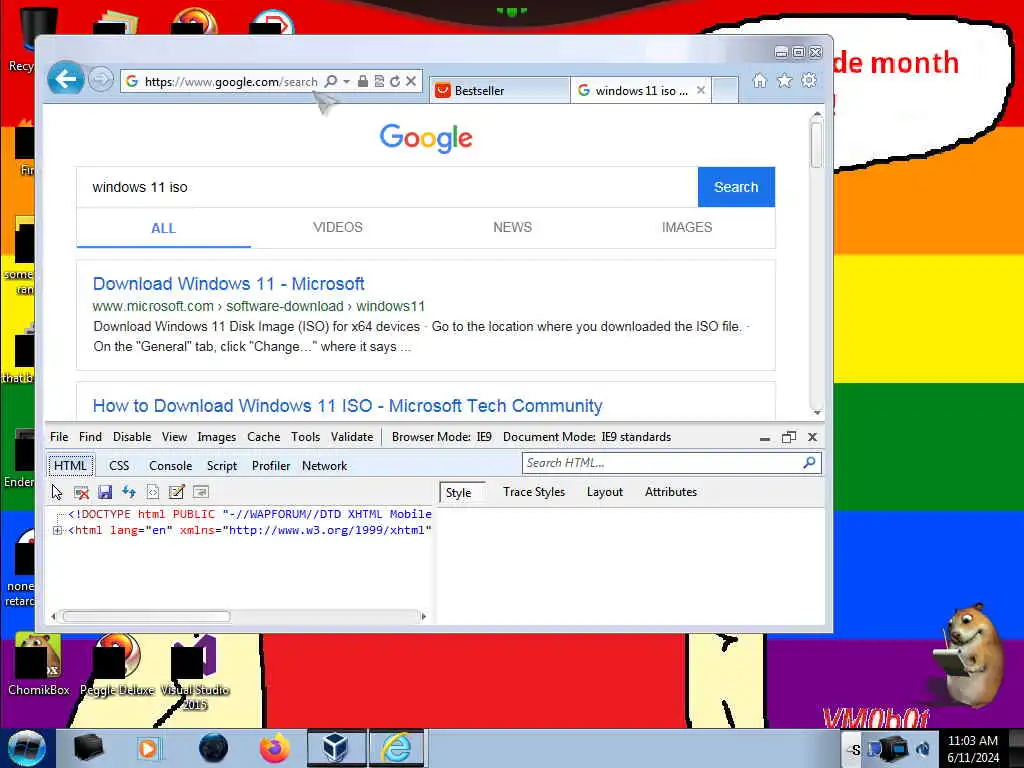Click the Clear browser cache icon
The width and height of the screenshot is (1024, 768).
[81, 492]
